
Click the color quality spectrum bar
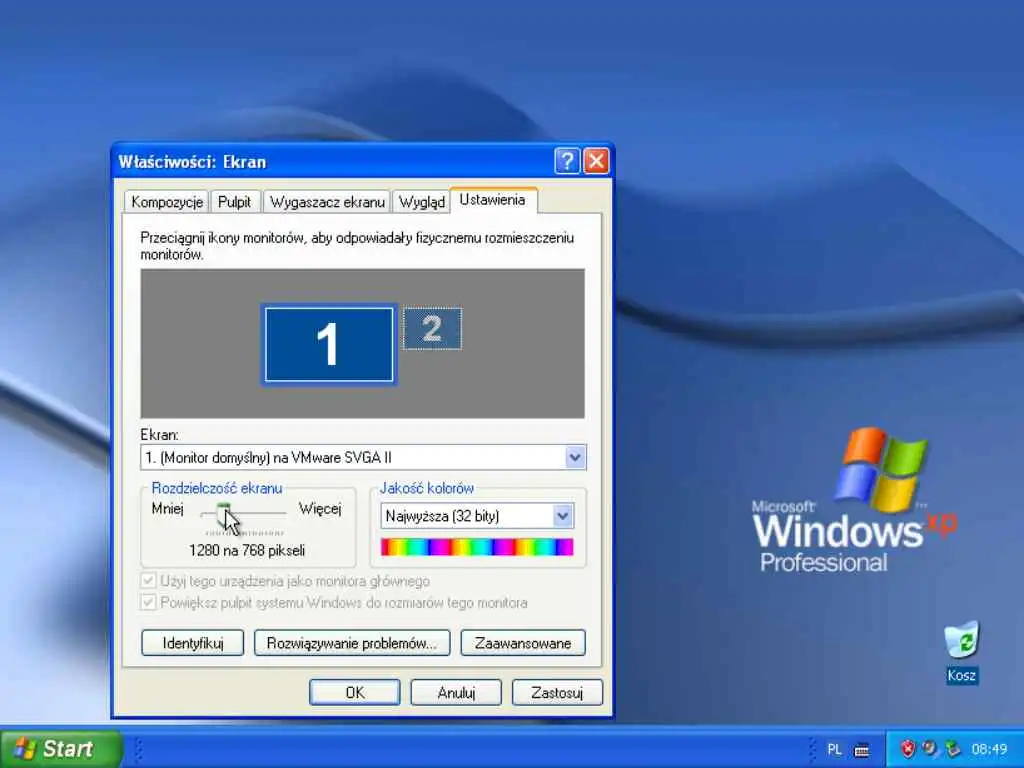tap(477, 547)
